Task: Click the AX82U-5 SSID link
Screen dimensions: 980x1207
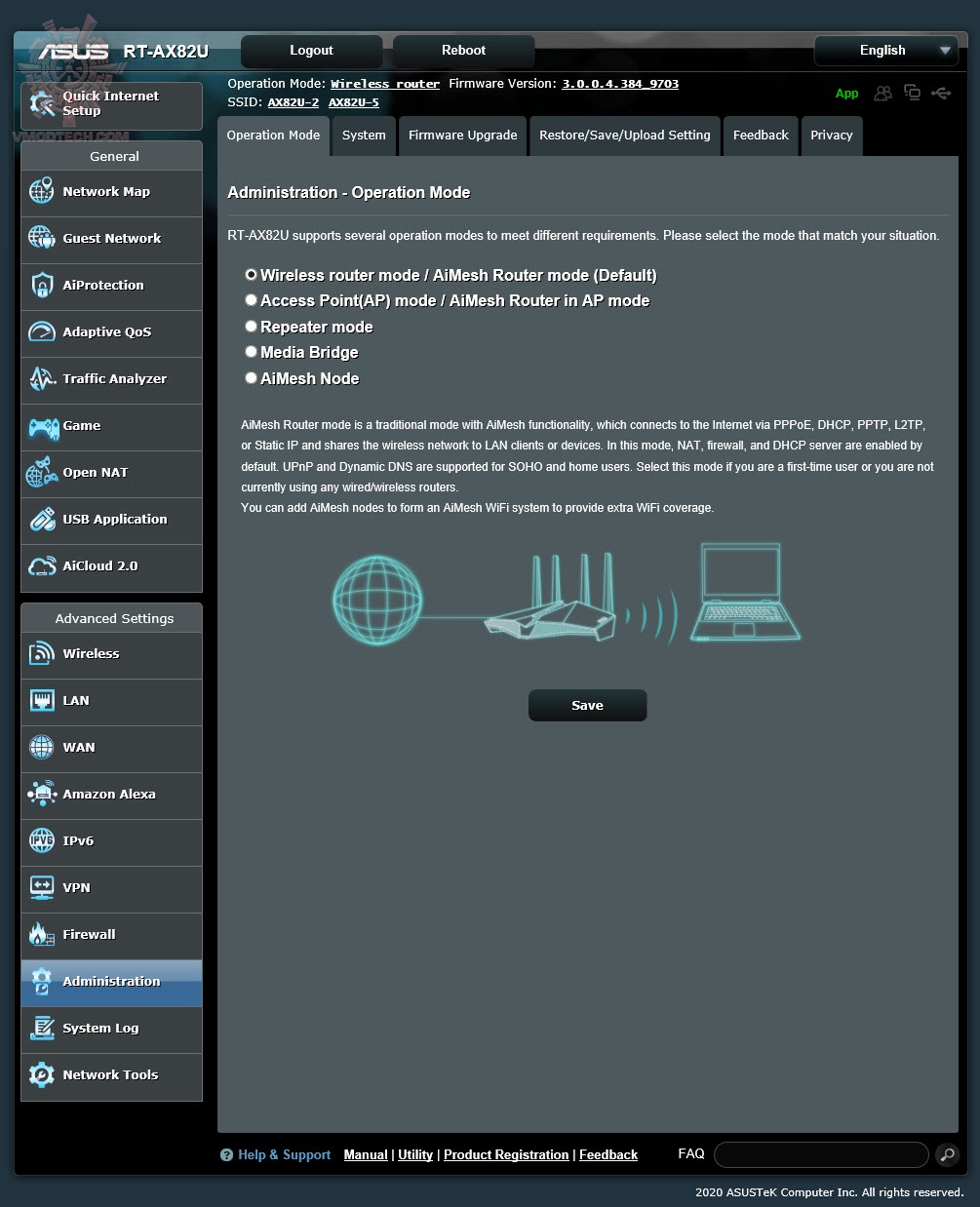Action: click(x=354, y=102)
